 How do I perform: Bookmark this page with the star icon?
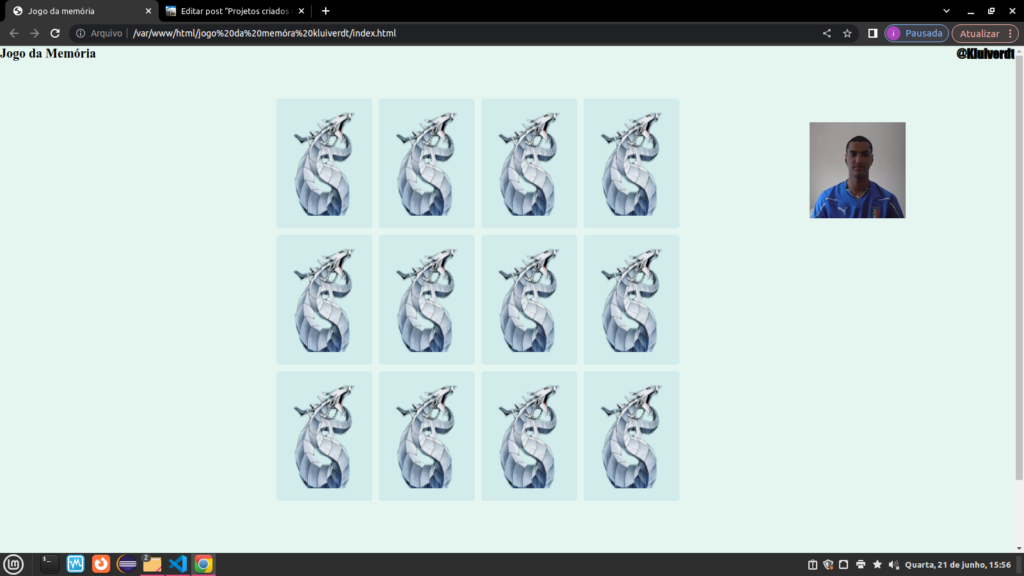click(x=847, y=33)
